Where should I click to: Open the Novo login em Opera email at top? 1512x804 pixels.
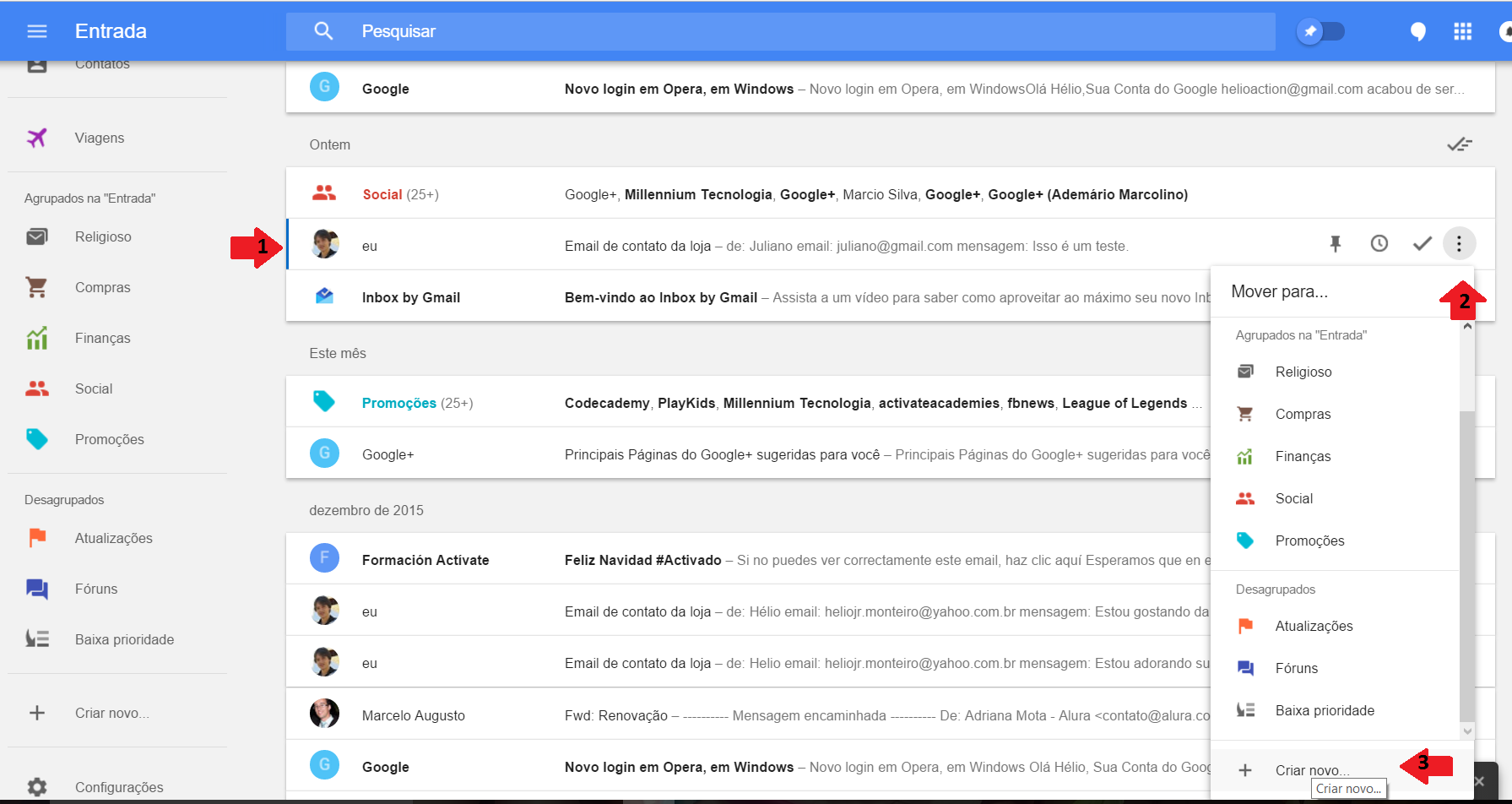pyautogui.click(x=891, y=89)
